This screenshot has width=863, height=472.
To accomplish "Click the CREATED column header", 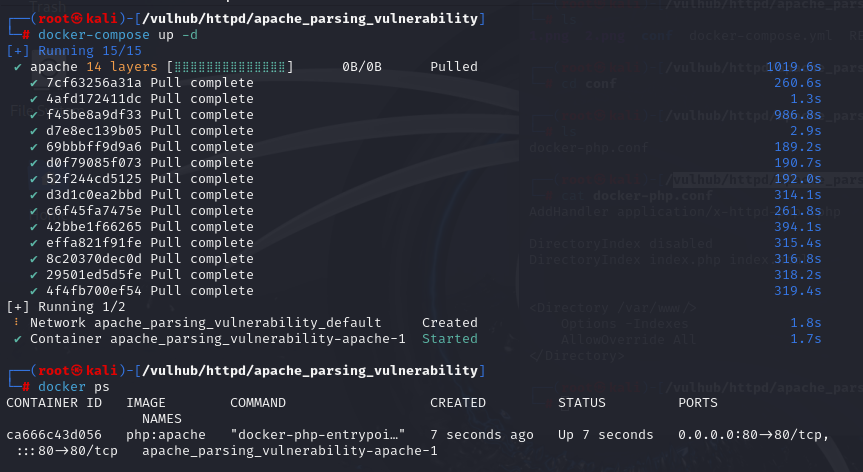I will (x=458, y=403).
